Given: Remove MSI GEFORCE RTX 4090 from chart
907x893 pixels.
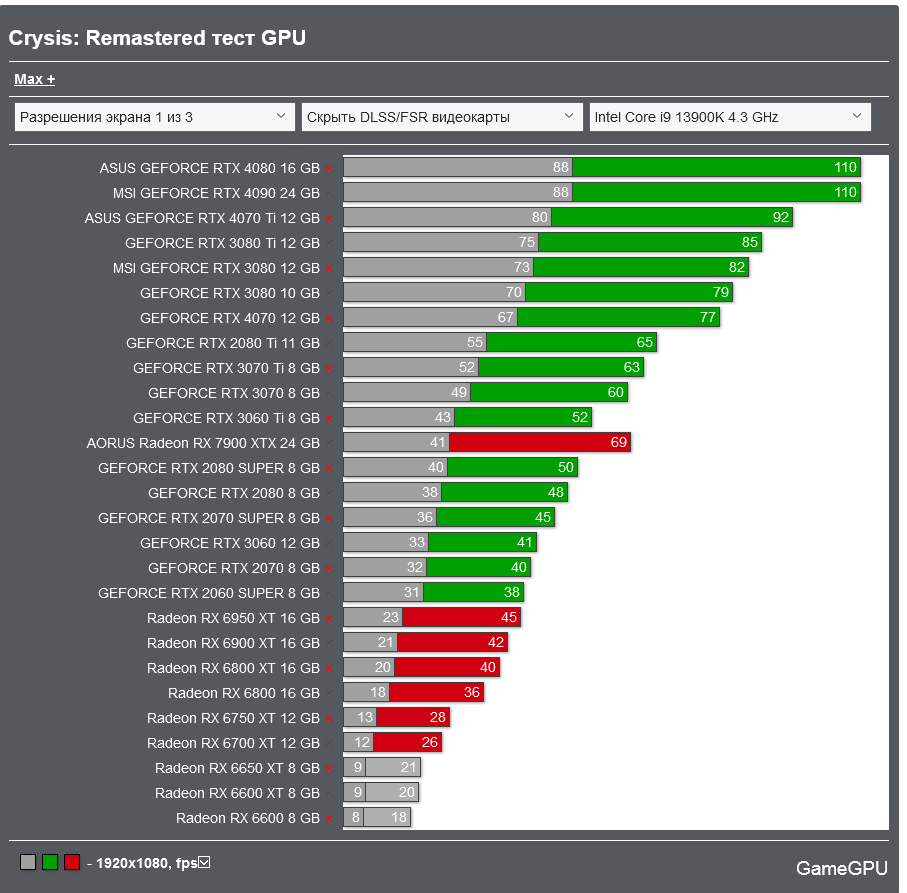Looking at the screenshot, I should click(328, 192).
